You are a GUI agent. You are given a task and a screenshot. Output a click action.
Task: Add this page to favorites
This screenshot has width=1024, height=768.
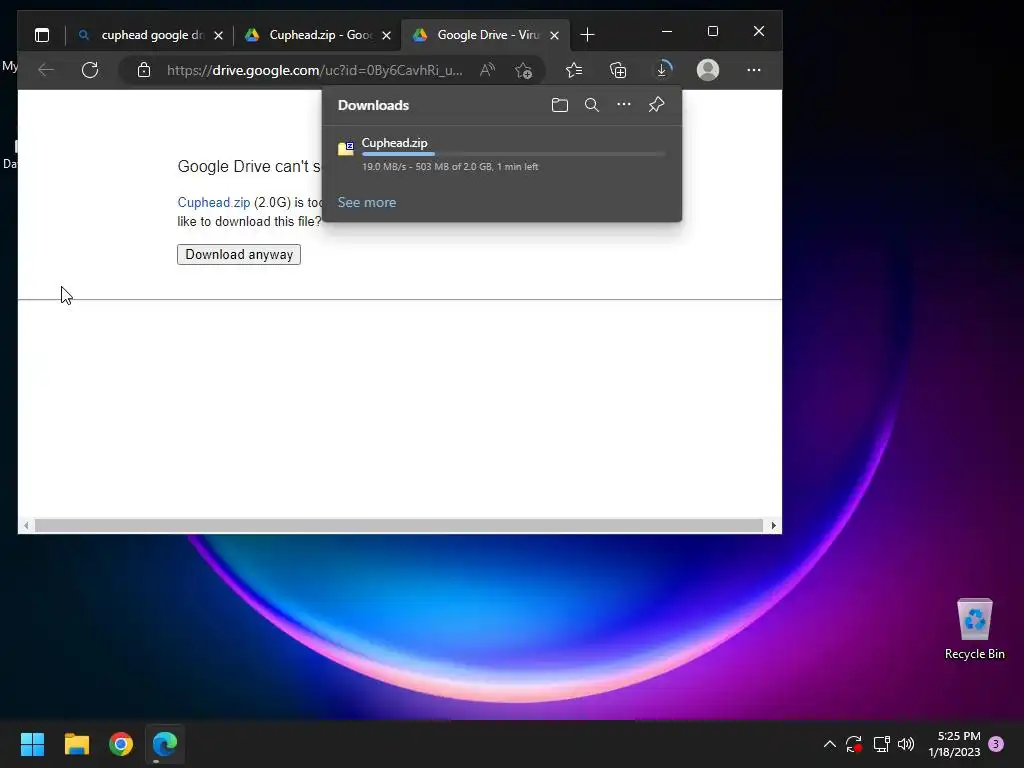click(523, 70)
